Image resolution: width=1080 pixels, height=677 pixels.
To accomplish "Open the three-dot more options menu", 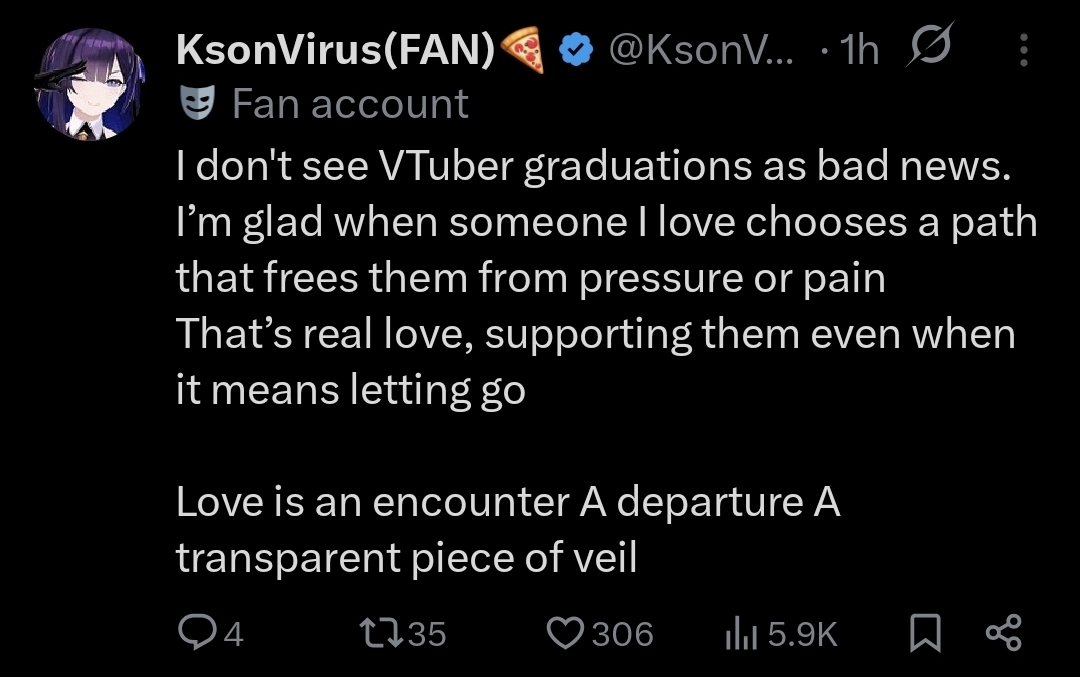I will [x=1024, y=50].
